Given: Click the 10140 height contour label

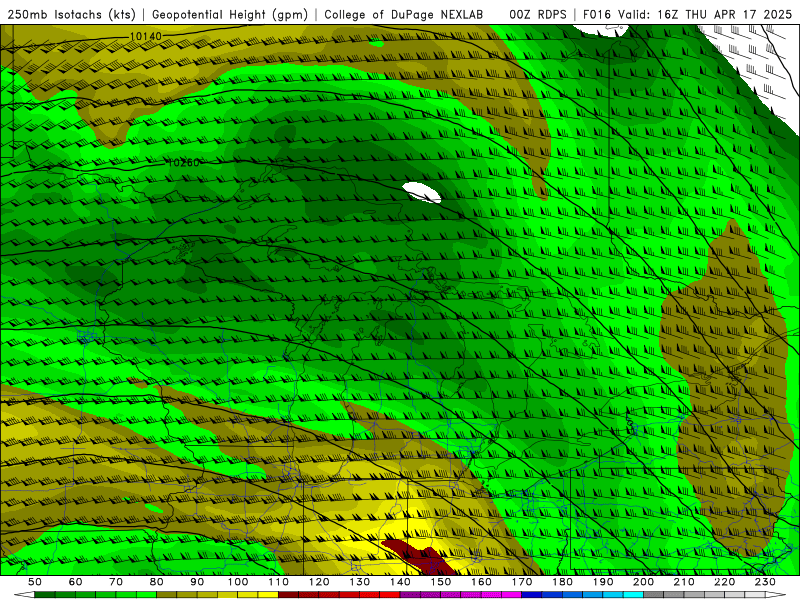Looking at the screenshot, I should click(x=145, y=36).
